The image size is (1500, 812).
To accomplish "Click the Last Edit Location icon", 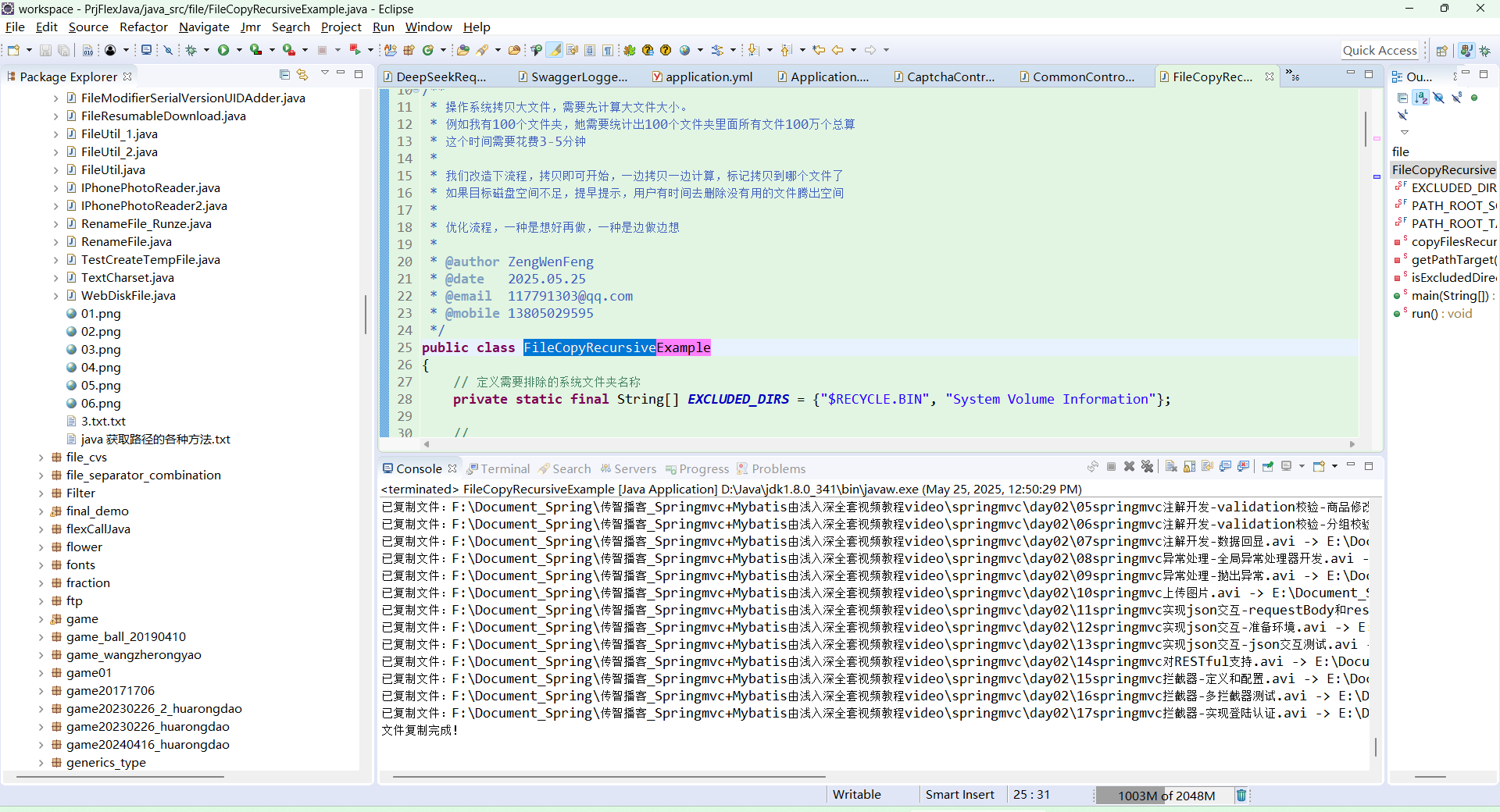I will point(819,50).
